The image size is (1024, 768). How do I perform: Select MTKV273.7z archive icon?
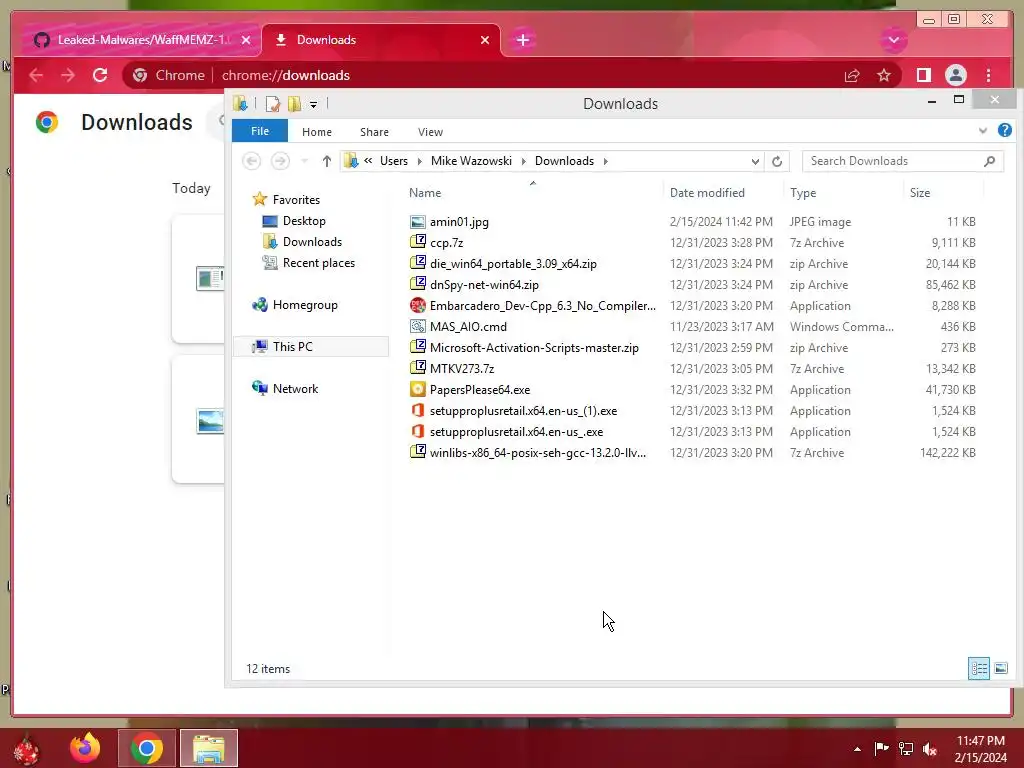[x=417, y=368]
